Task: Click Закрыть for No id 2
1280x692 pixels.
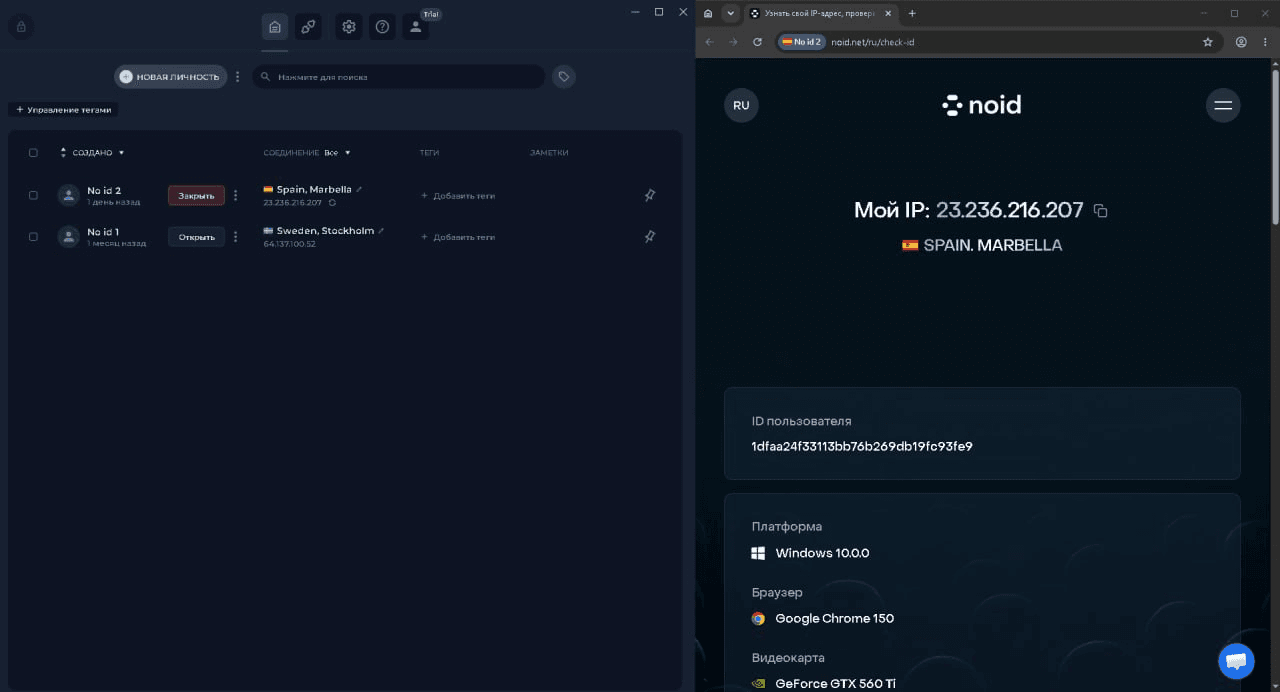Action: pos(196,196)
